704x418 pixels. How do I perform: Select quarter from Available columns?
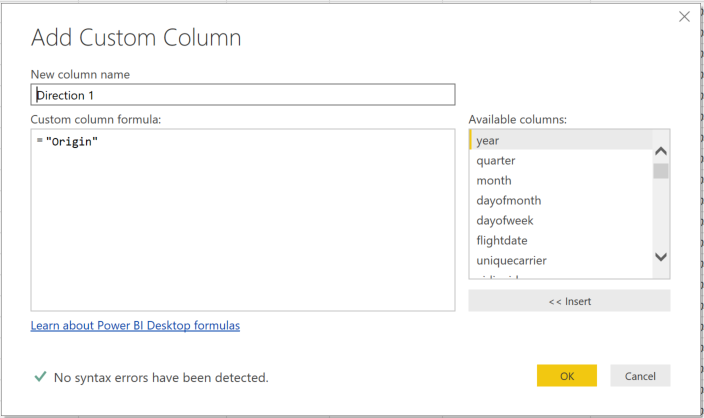pos(560,161)
